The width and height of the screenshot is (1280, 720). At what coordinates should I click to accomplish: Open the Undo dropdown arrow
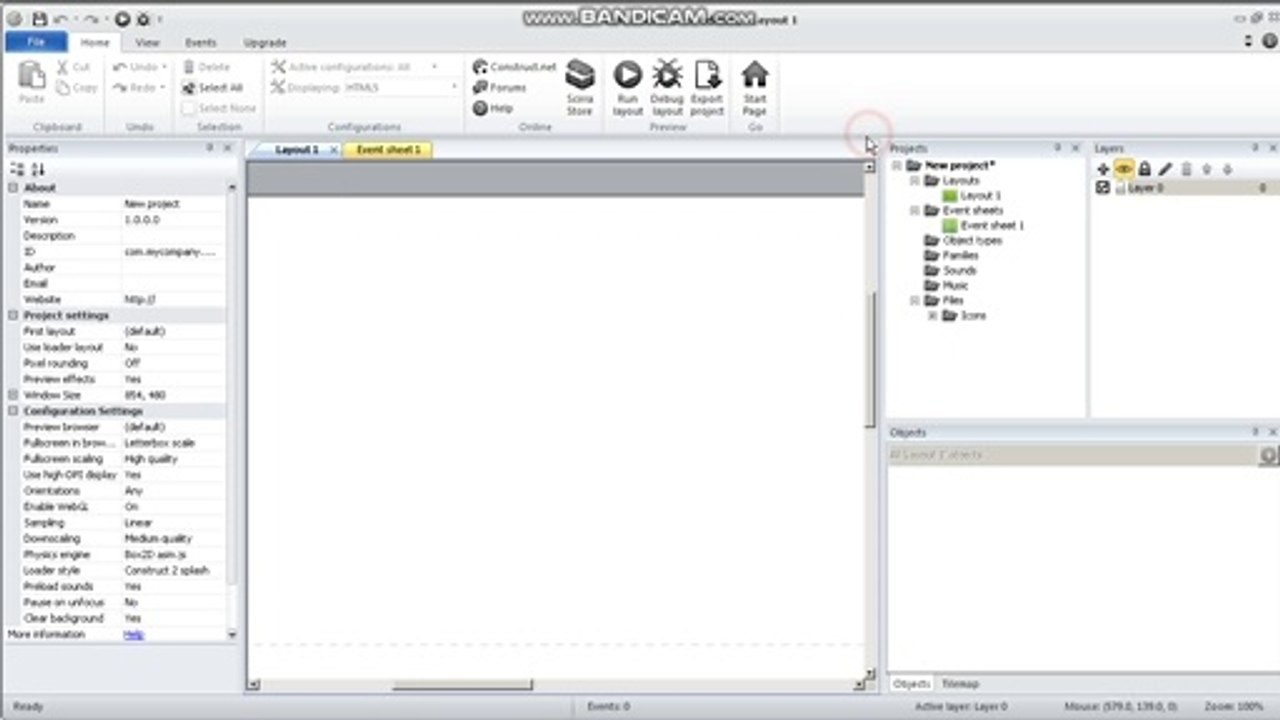point(164,67)
